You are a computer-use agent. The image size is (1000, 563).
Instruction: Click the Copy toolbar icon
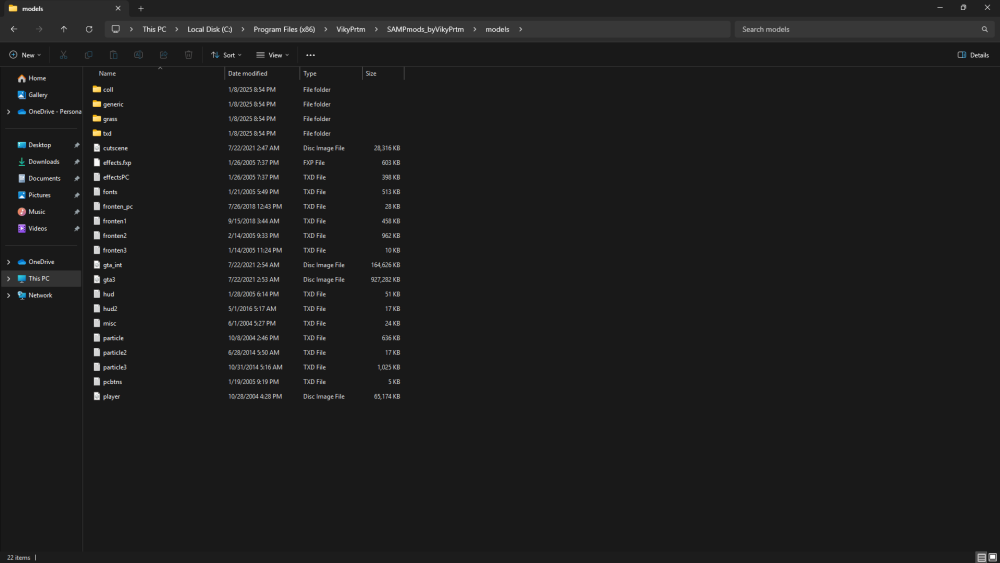89,55
